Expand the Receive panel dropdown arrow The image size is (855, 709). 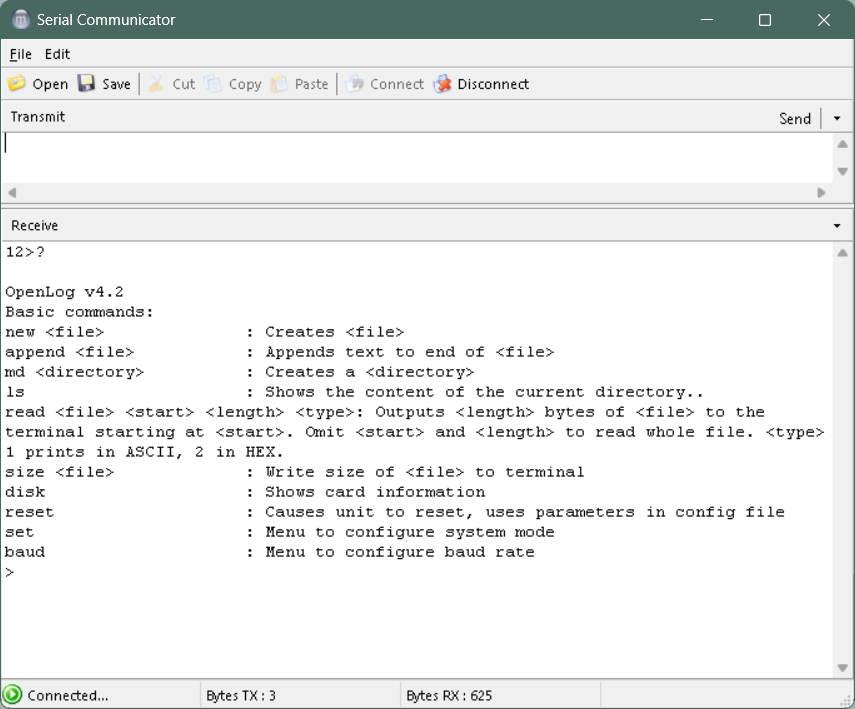pyautogui.click(x=837, y=226)
